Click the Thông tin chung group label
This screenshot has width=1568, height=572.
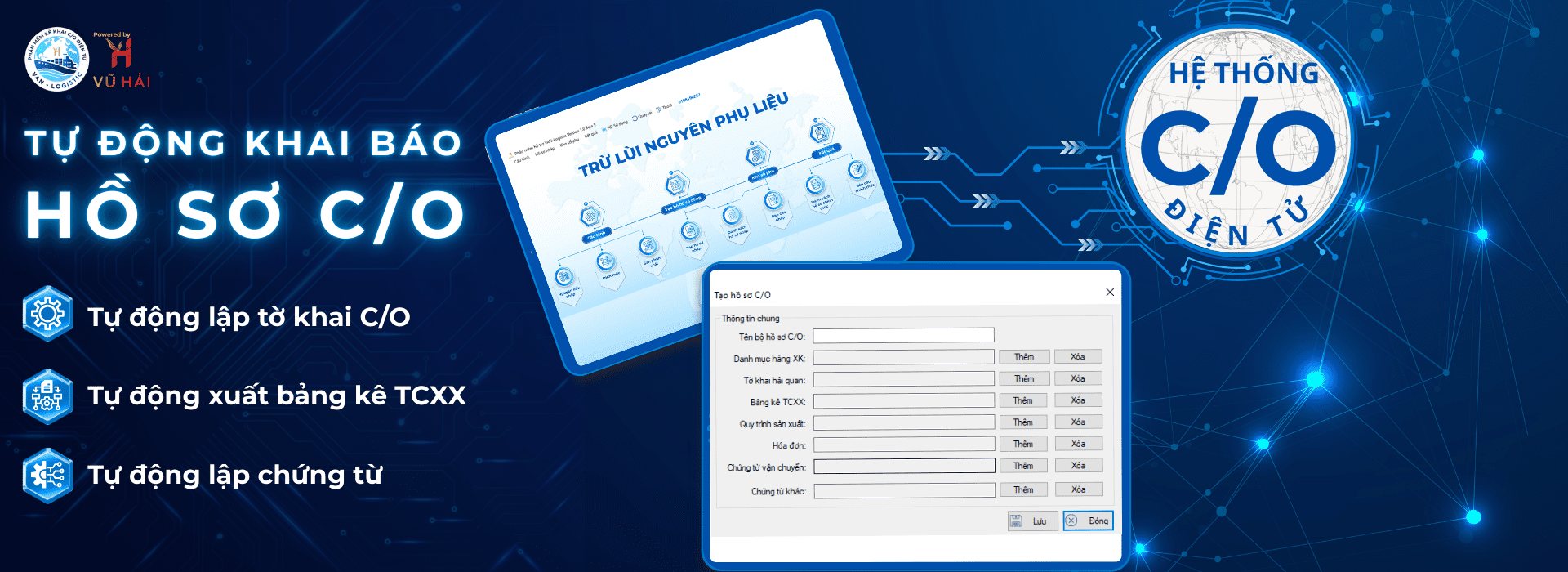pyautogui.click(x=751, y=319)
